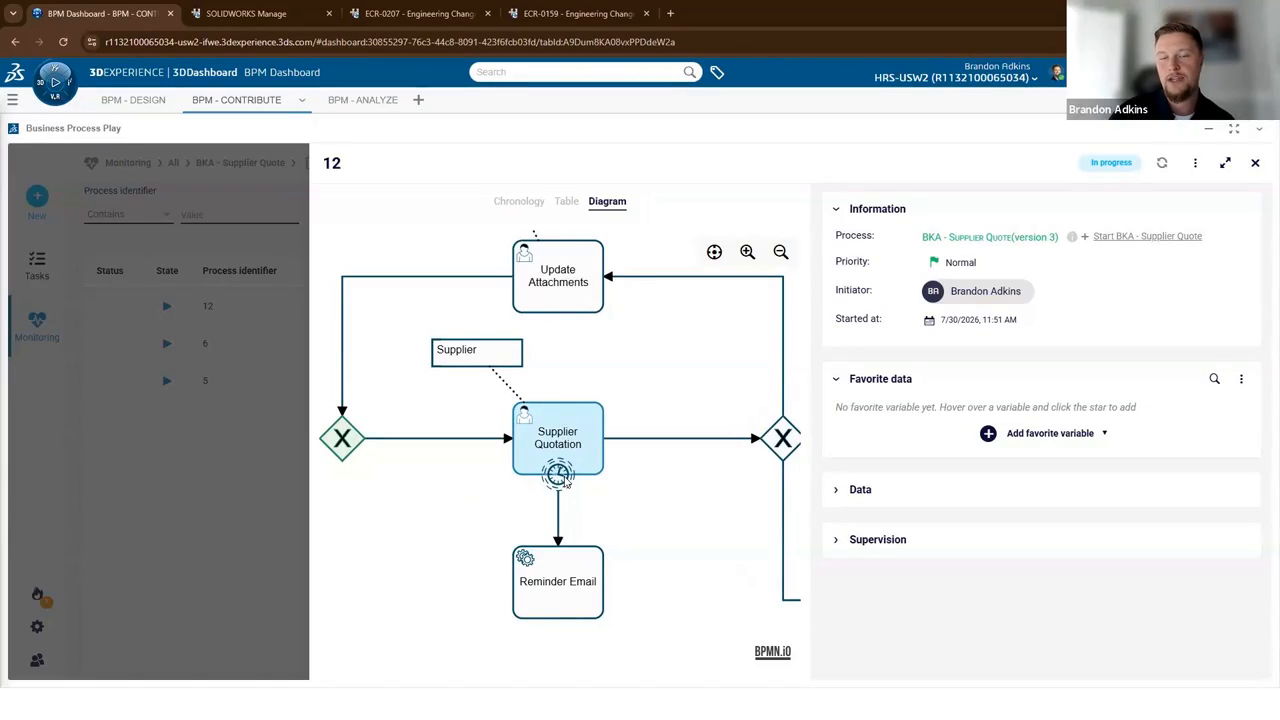Click Monitoring in the breadcrumb
Viewport: 1280px width, 720px height.
(x=128, y=163)
